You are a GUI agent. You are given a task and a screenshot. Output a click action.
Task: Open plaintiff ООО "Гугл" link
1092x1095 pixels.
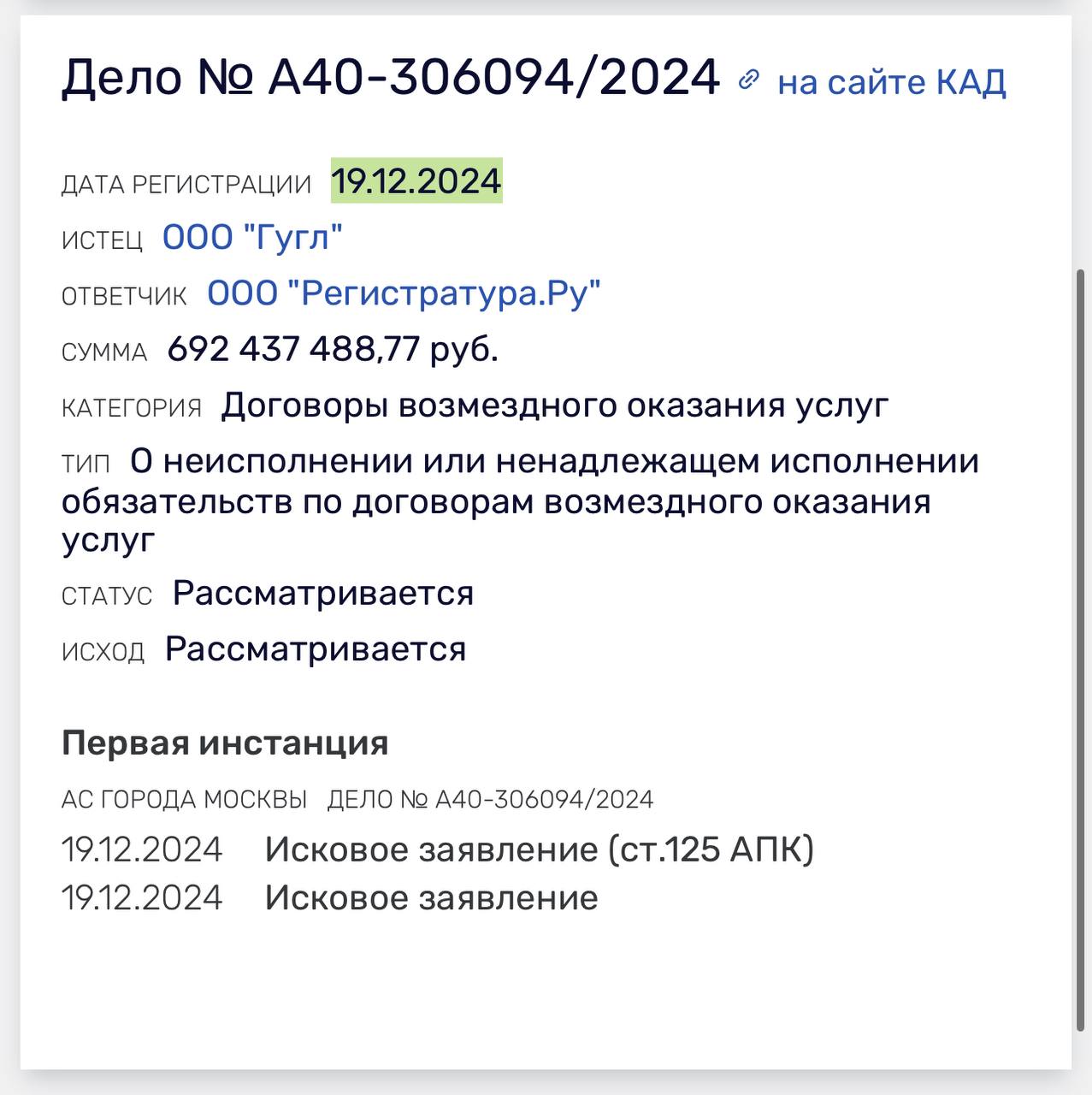[x=252, y=237]
